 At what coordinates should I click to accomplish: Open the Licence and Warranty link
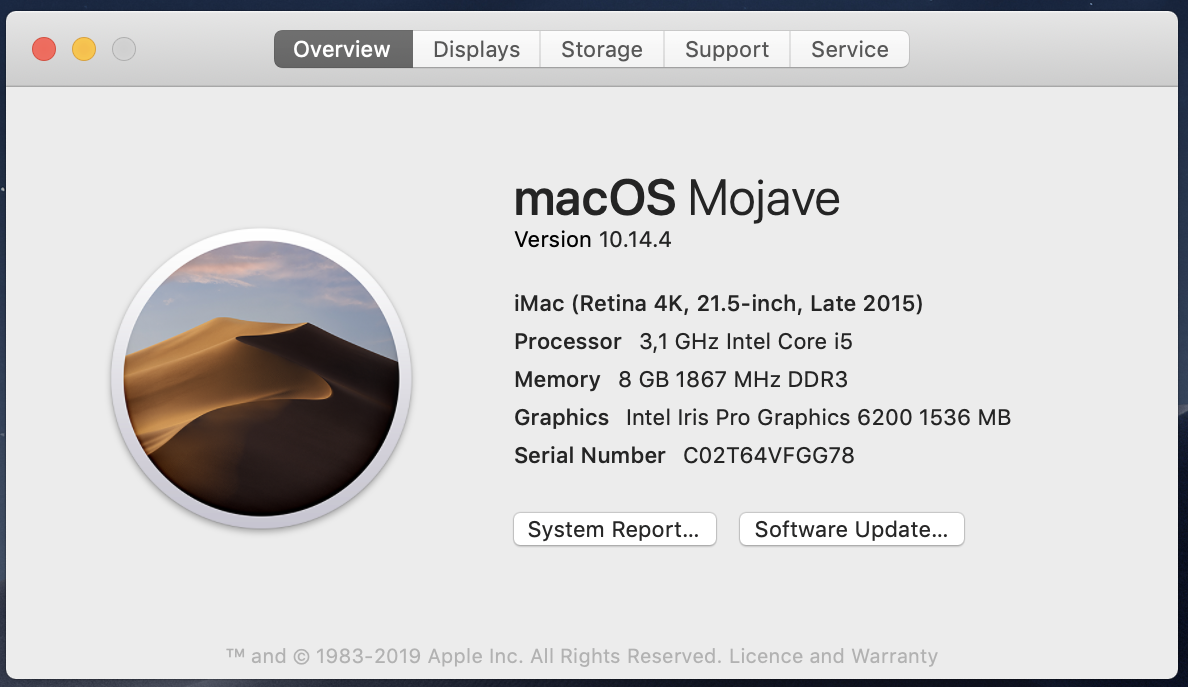point(833,656)
